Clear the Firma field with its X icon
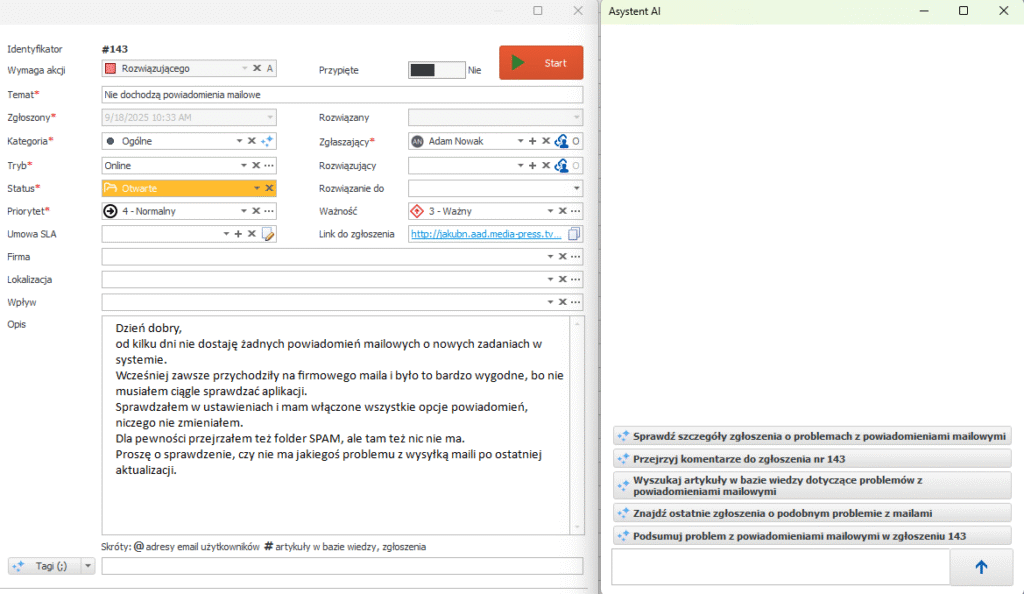The width and height of the screenshot is (1024, 594). coord(562,257)
